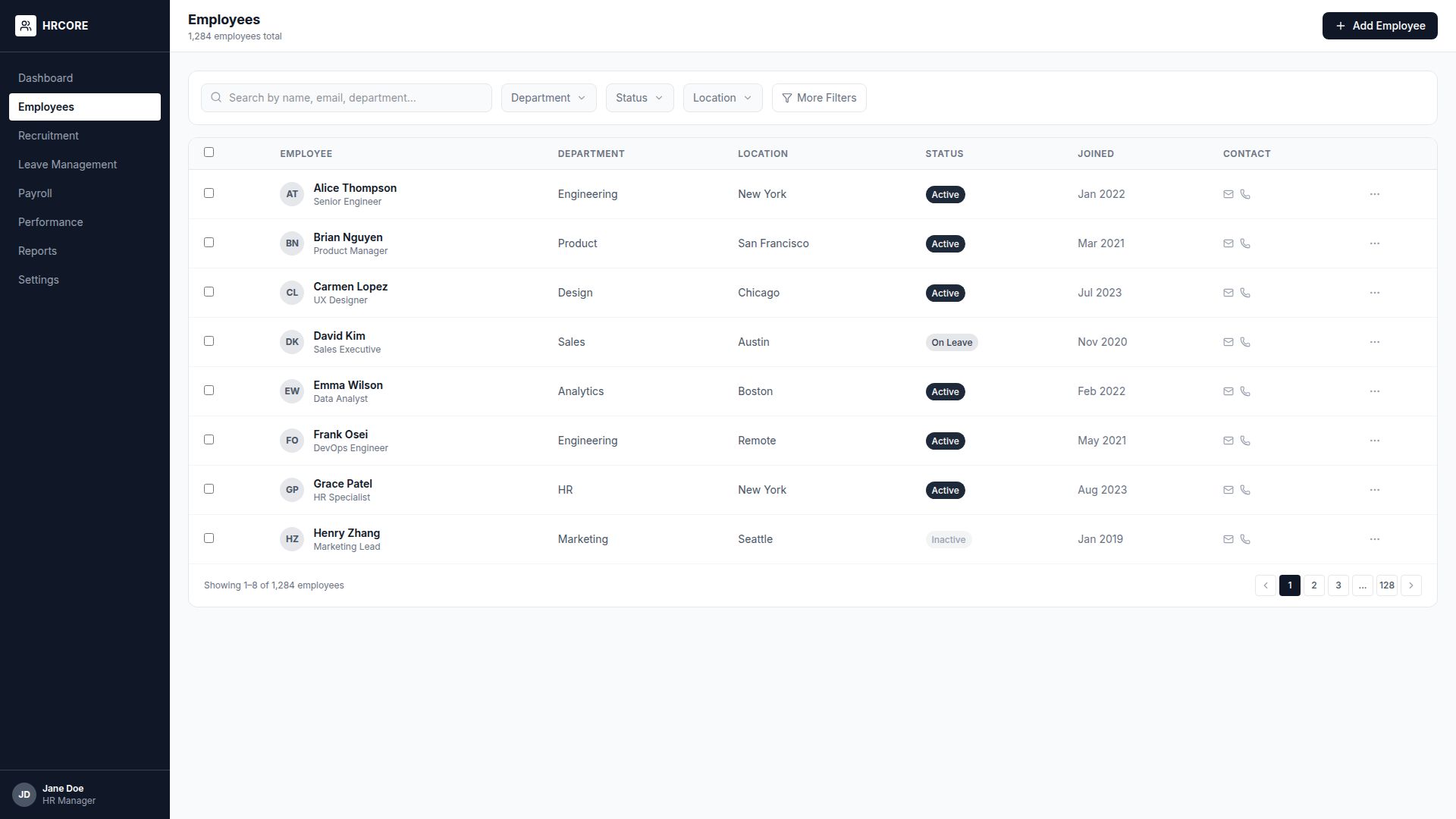Click the email icon for David Kim

point(1228,342)
